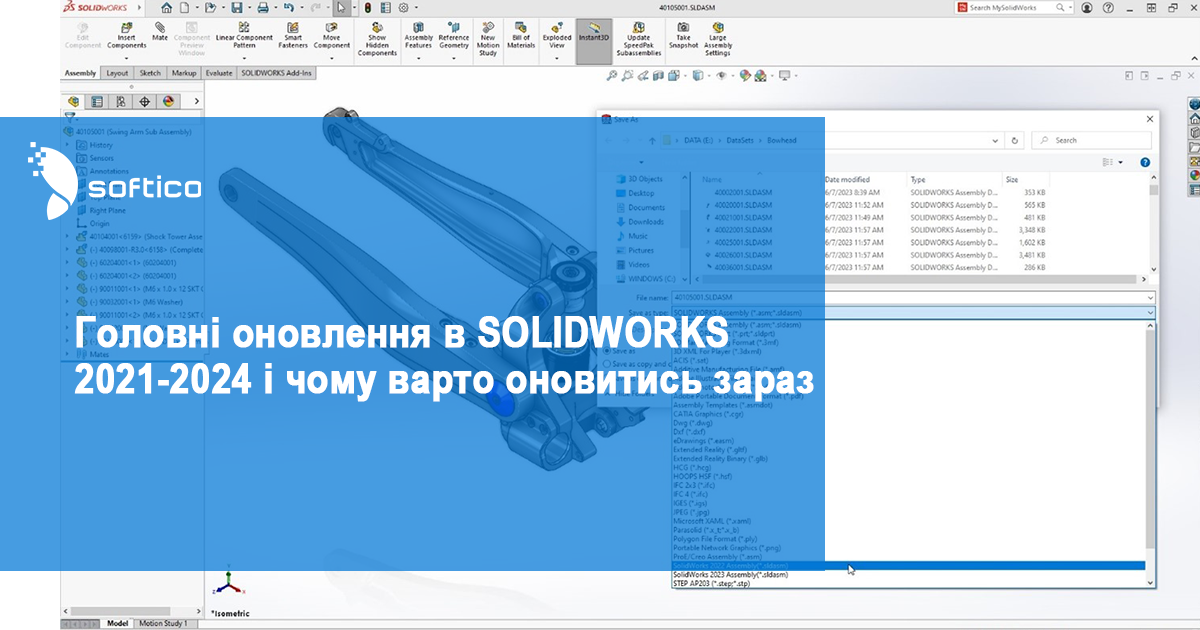Viewport: 1200px width, 630px height.
Task: Choose SolidWorks 2023 Assembly file type
Action: [730, 575]
